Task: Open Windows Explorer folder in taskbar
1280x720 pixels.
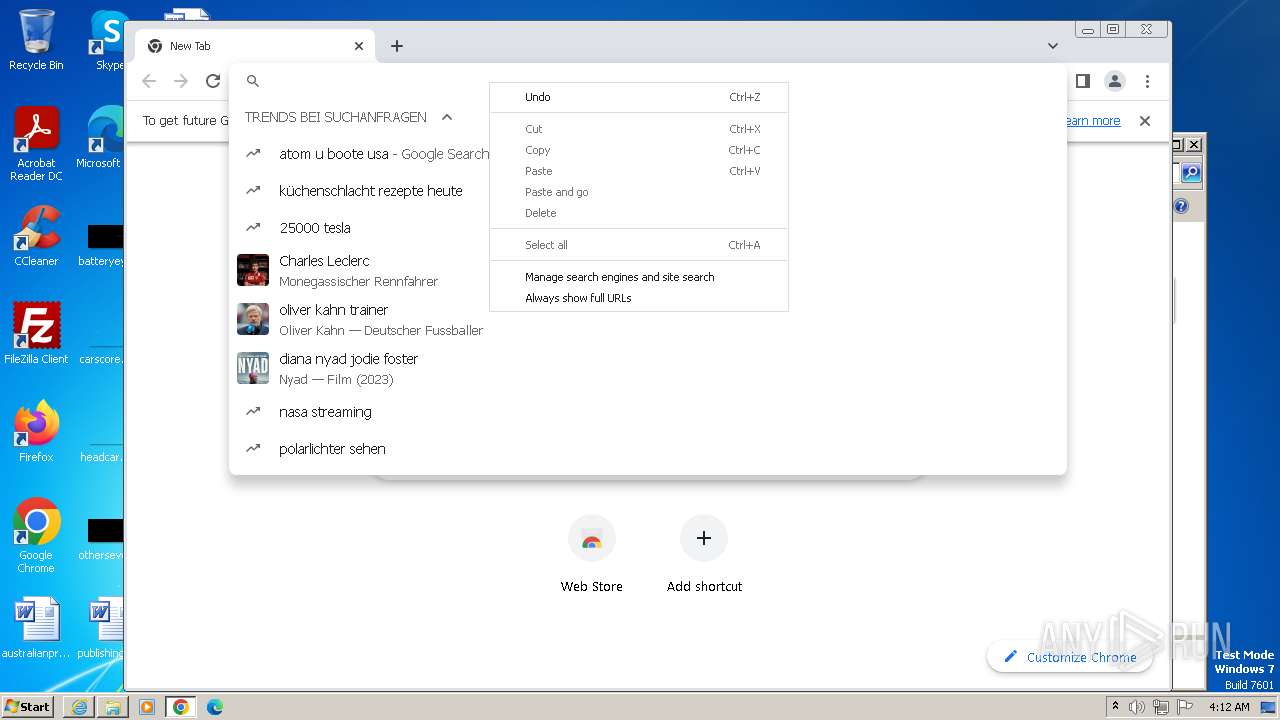Action: (113, 707)
